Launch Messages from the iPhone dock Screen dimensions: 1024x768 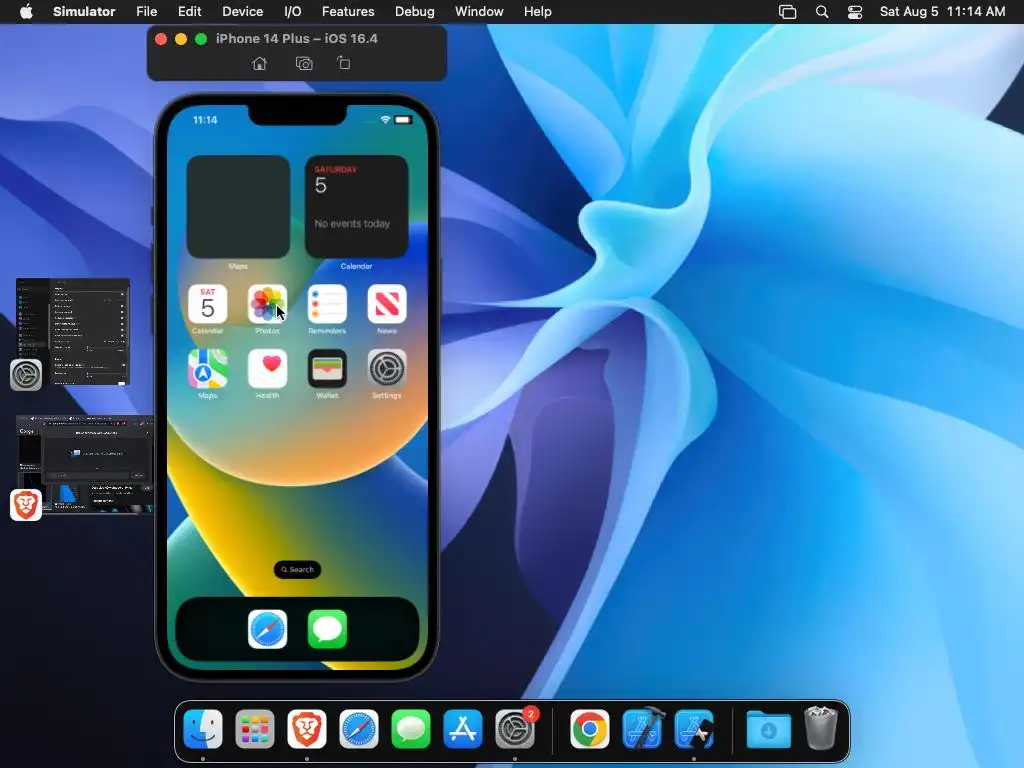327,630
